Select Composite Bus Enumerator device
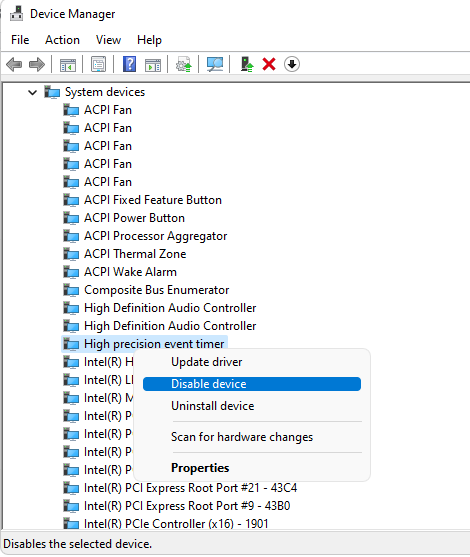 [157, 290]
